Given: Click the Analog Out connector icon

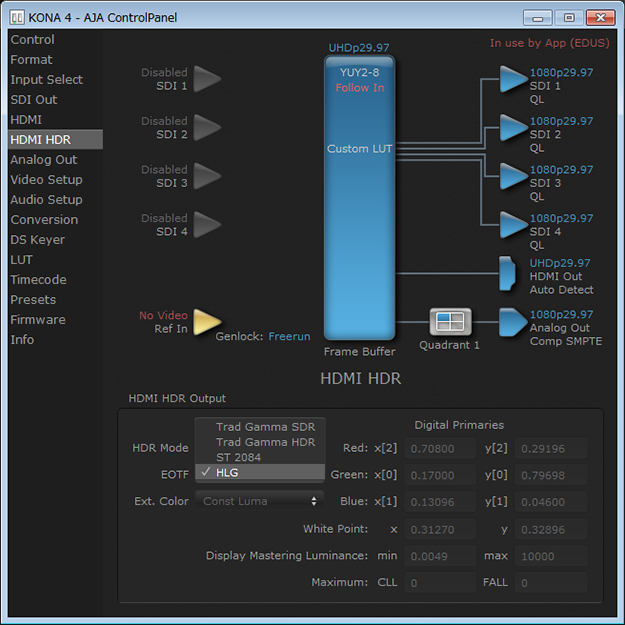Looking at the screenshot, I should click(x=512, y=321).
